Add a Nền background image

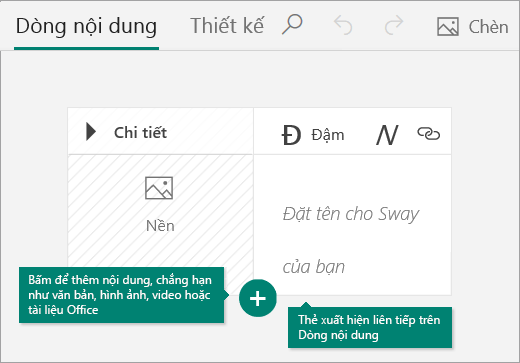pos(160,204)
